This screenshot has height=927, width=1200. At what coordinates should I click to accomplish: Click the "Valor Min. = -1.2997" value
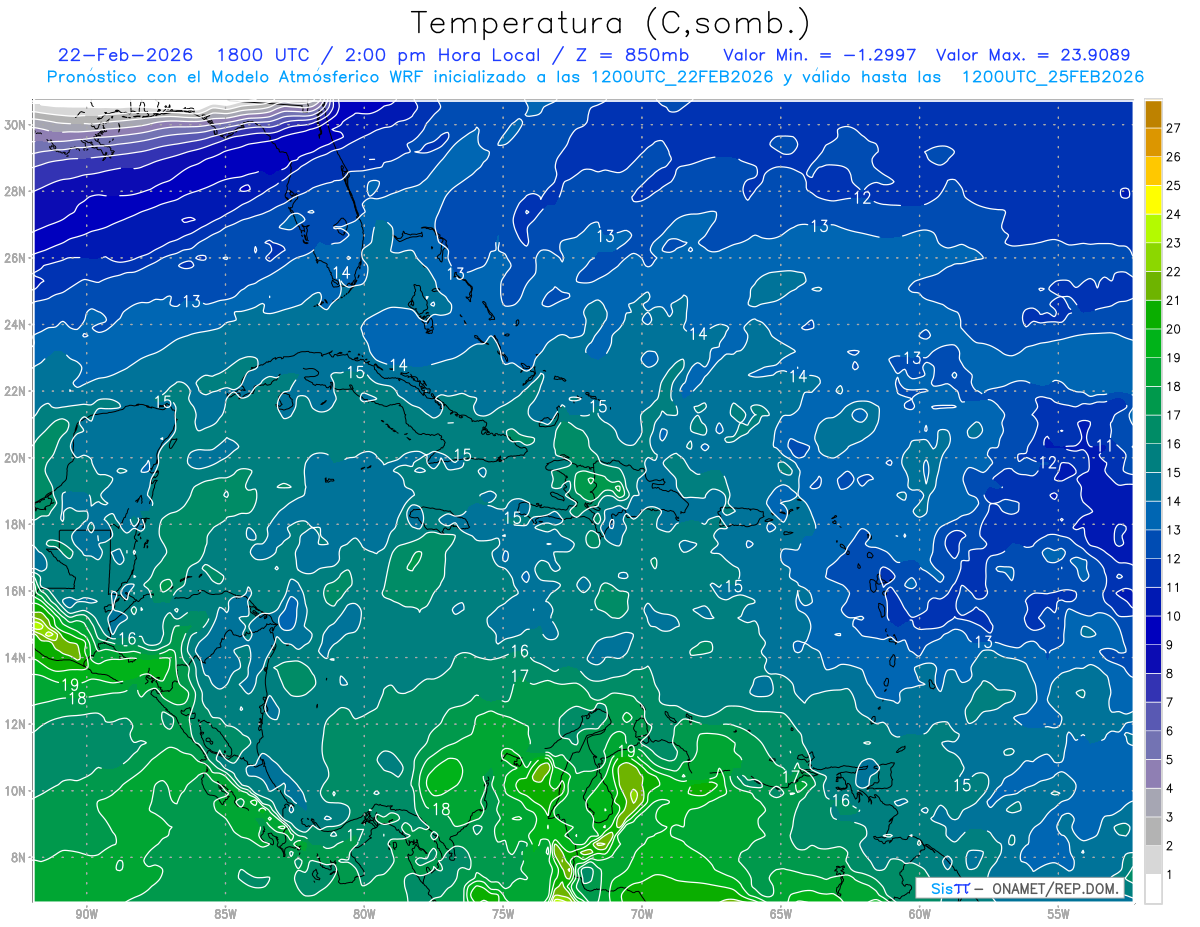(x=820, y=55)
